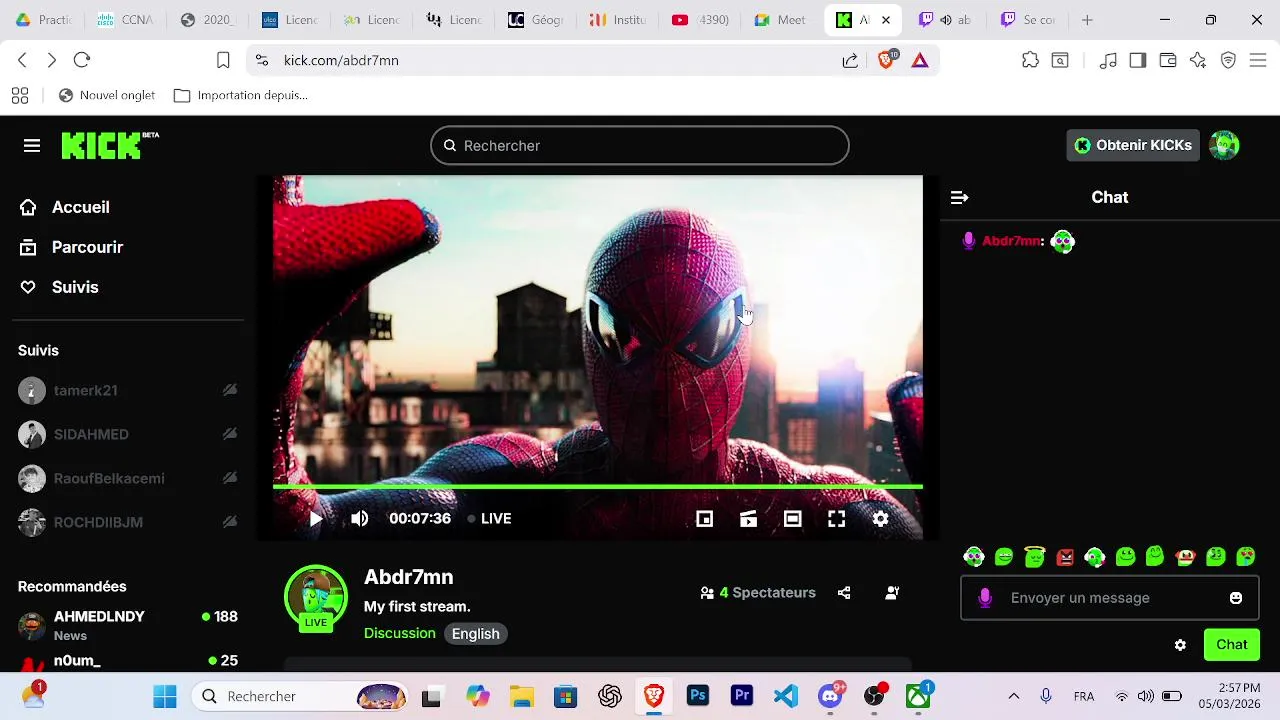Enable mini player mode
Image resolution: width=1280 pixels, height=720 pixels.
(x=705, y=518)
